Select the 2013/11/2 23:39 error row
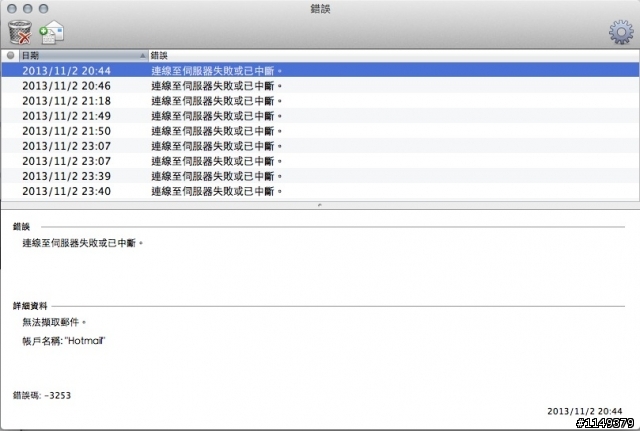The width and height of the screenshot is (640, 431). coord(320,176)
